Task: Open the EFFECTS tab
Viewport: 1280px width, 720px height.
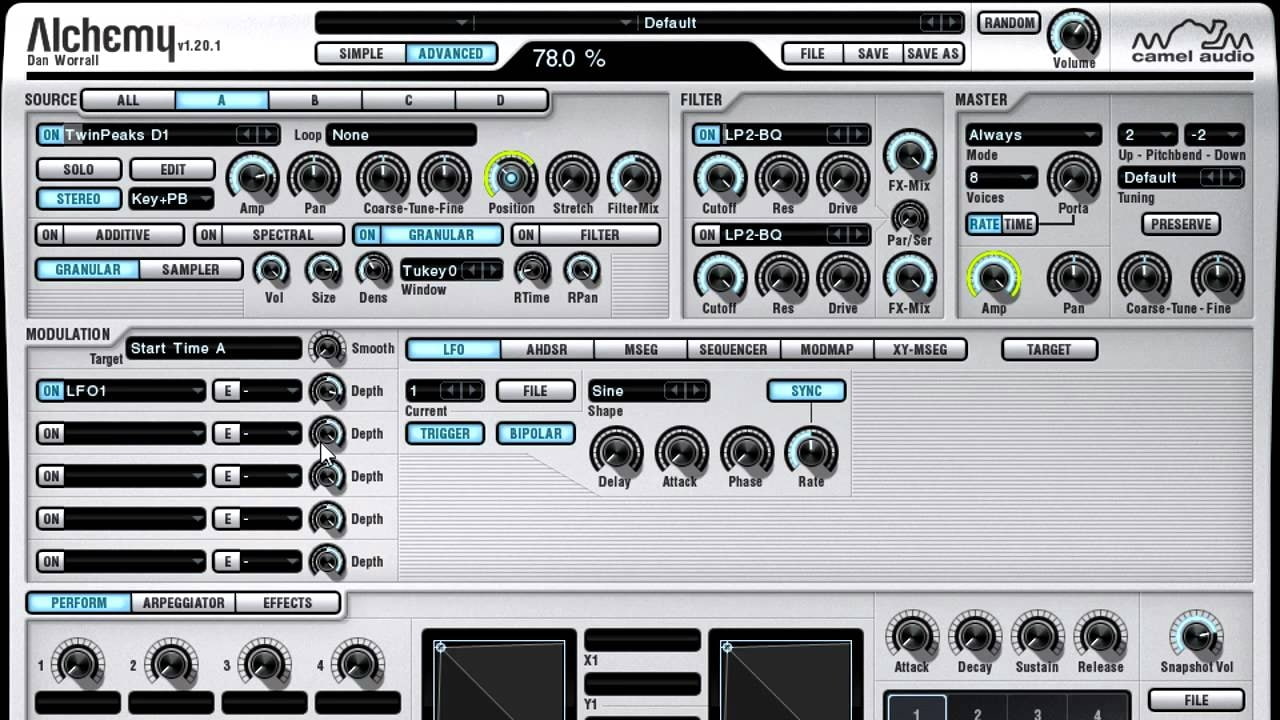Action: (x=287, y=603)
